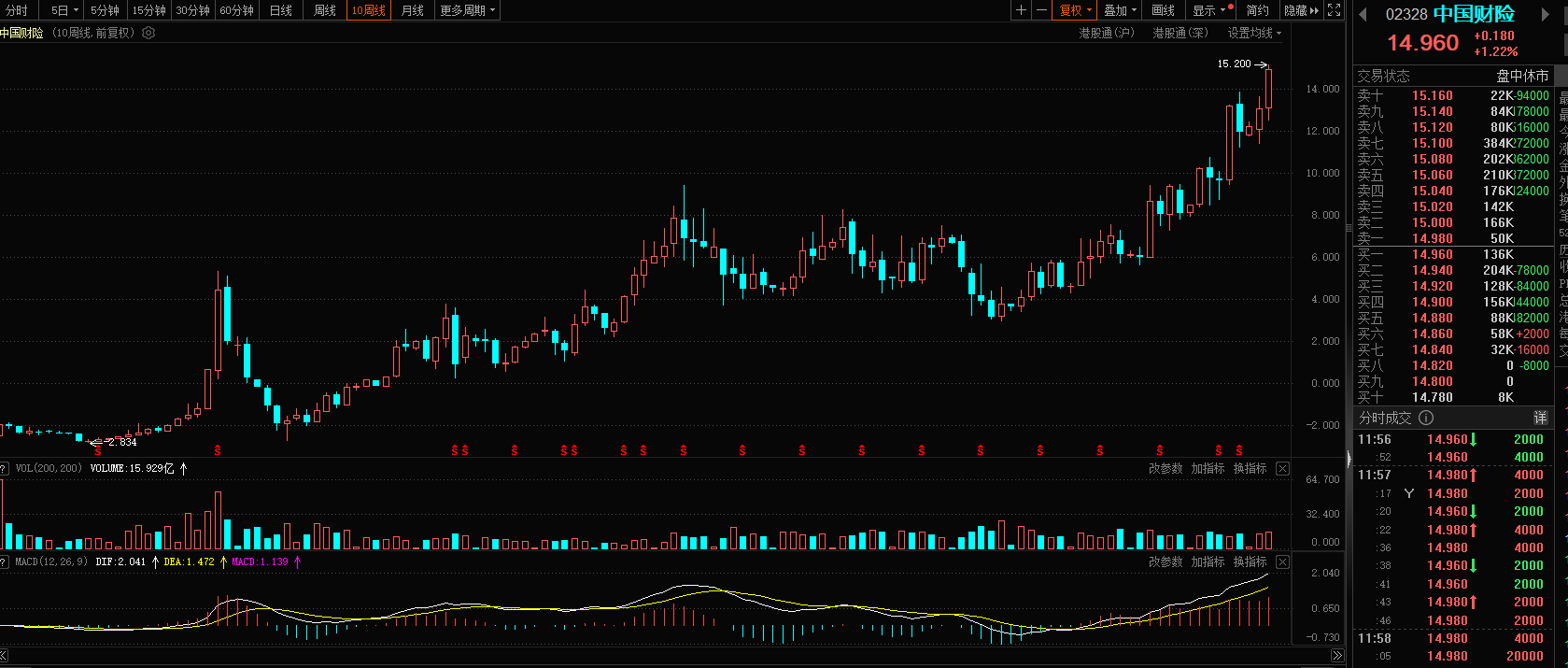Click the 11:58 trade tick row
The width and height of the screenshot is (1568, 668).
1453,638
